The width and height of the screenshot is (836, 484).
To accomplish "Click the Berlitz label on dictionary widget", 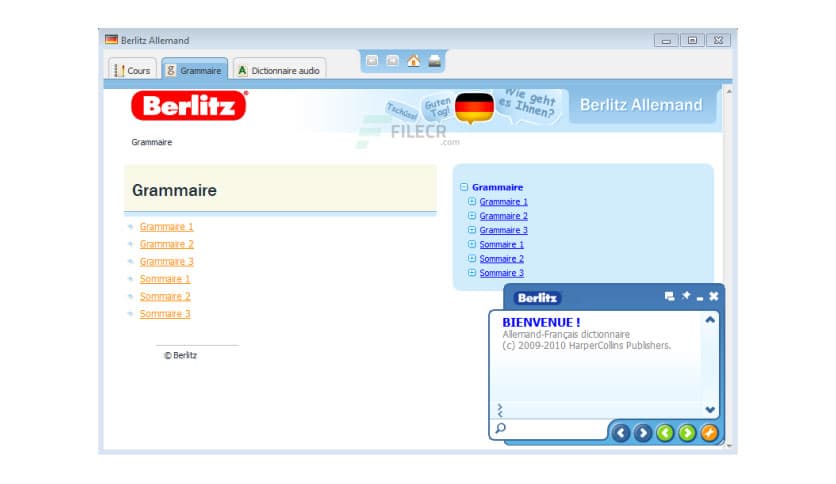I will tap(537, 298).
